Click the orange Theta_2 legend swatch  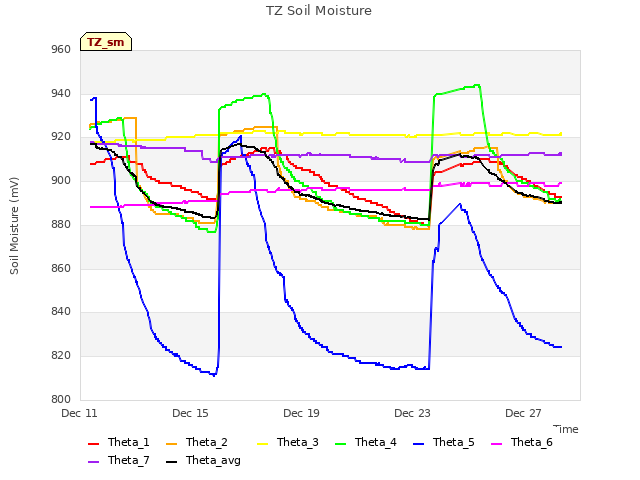coord(171,444)
